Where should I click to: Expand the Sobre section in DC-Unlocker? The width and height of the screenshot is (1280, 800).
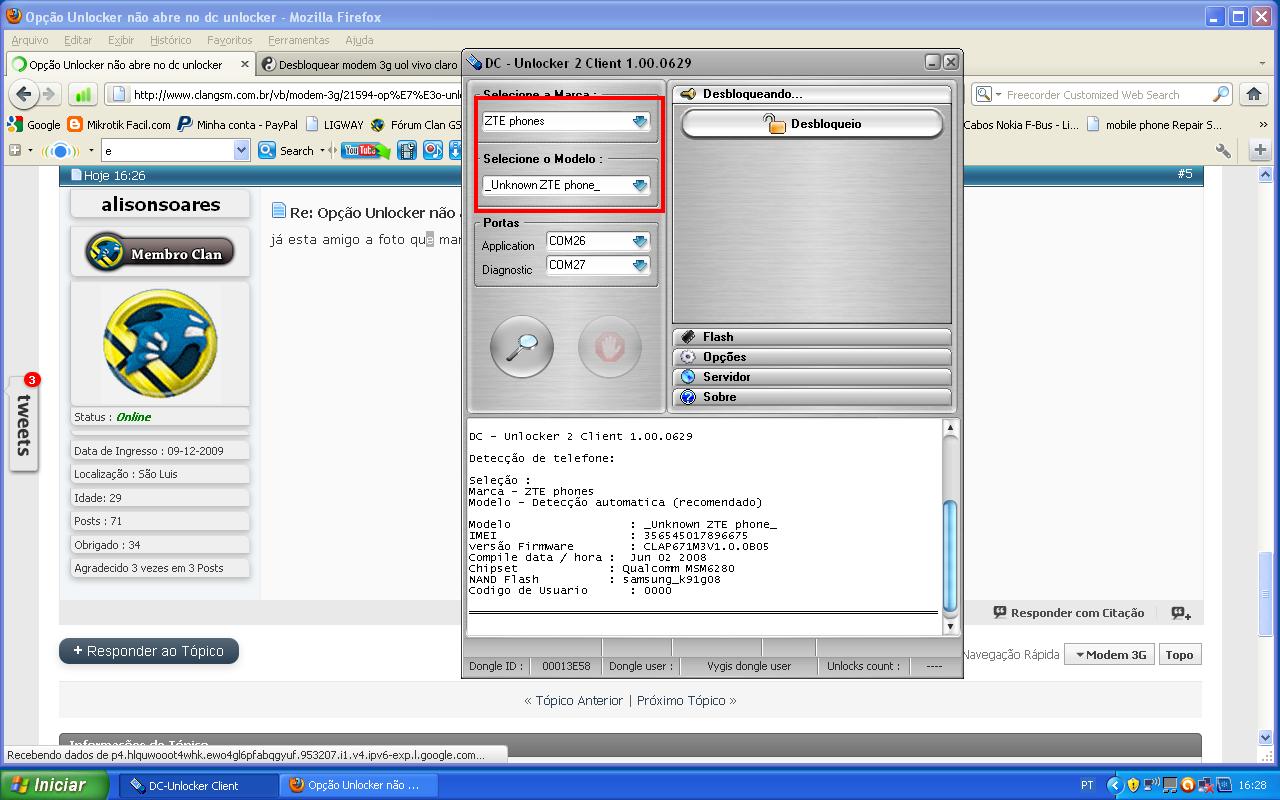coord(812,397)
